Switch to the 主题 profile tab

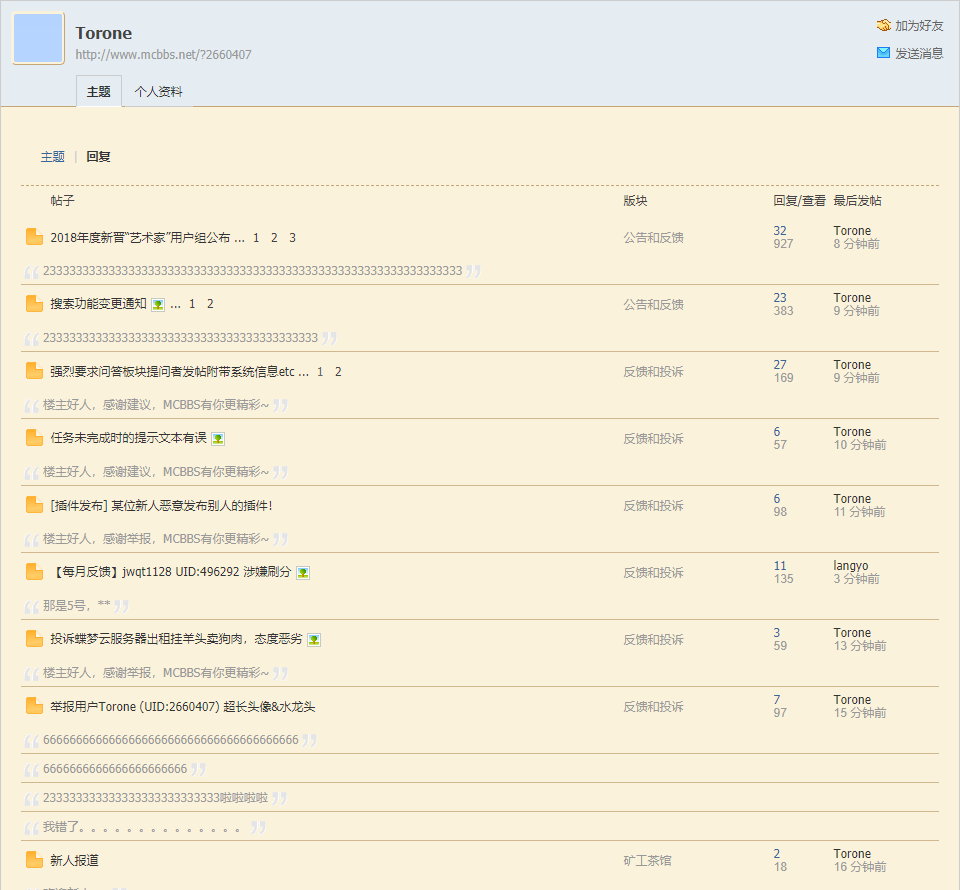(99, 91)
